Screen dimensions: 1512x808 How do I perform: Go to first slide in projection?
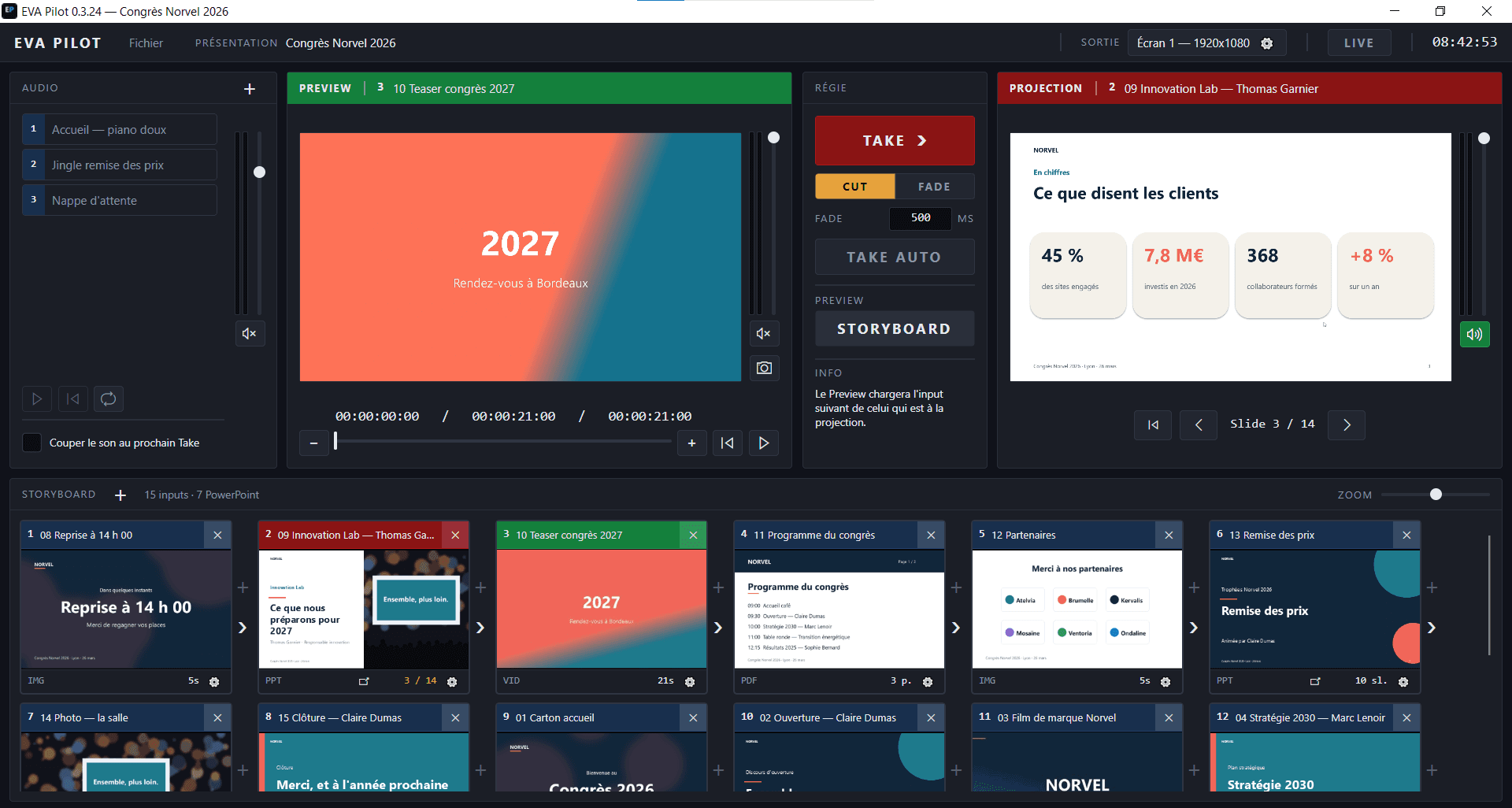tap(1153, 424)
